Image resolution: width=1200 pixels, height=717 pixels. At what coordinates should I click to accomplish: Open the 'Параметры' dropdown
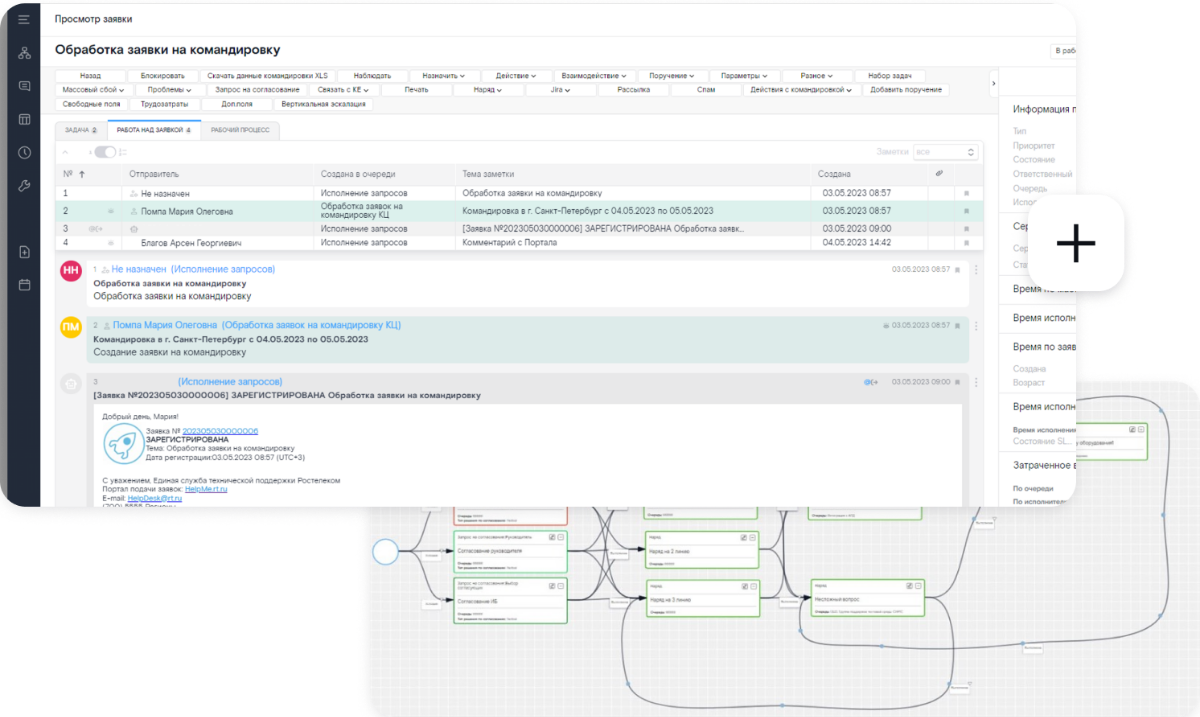click(744, 76)
